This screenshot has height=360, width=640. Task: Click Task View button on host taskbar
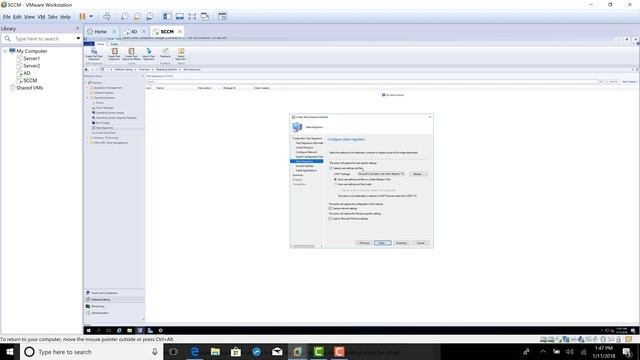pos(173,352)
